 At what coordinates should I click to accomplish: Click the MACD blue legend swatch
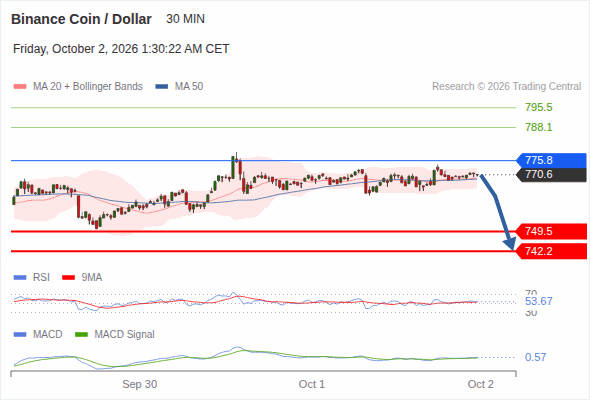click(x=20, y=335)
